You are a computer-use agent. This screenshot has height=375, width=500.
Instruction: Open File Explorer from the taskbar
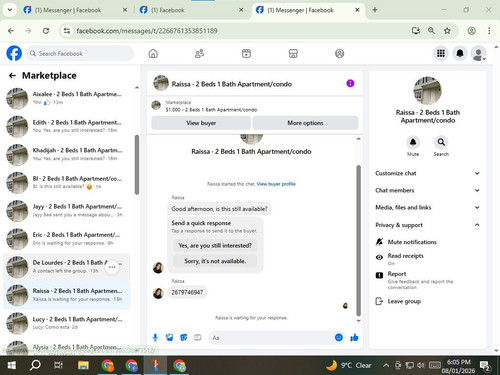point(83,365)
